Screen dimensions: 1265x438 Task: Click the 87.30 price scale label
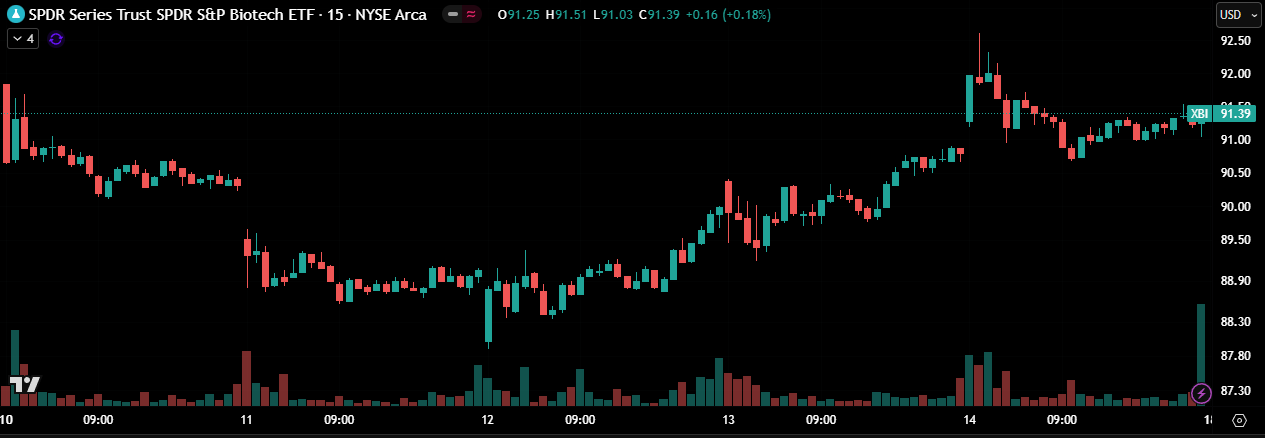[1236, 391]
